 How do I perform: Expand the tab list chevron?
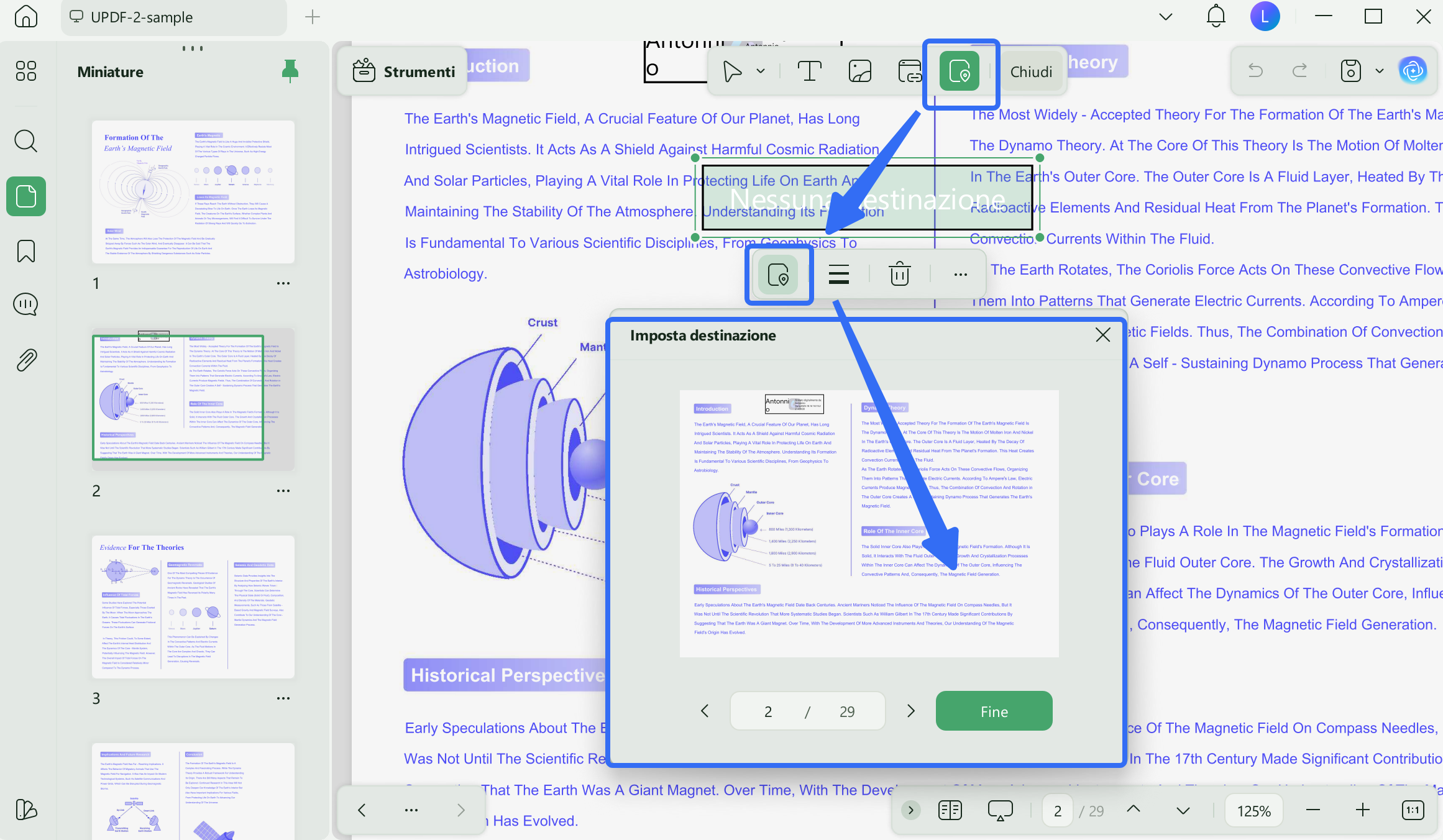tap(1166, 17)
